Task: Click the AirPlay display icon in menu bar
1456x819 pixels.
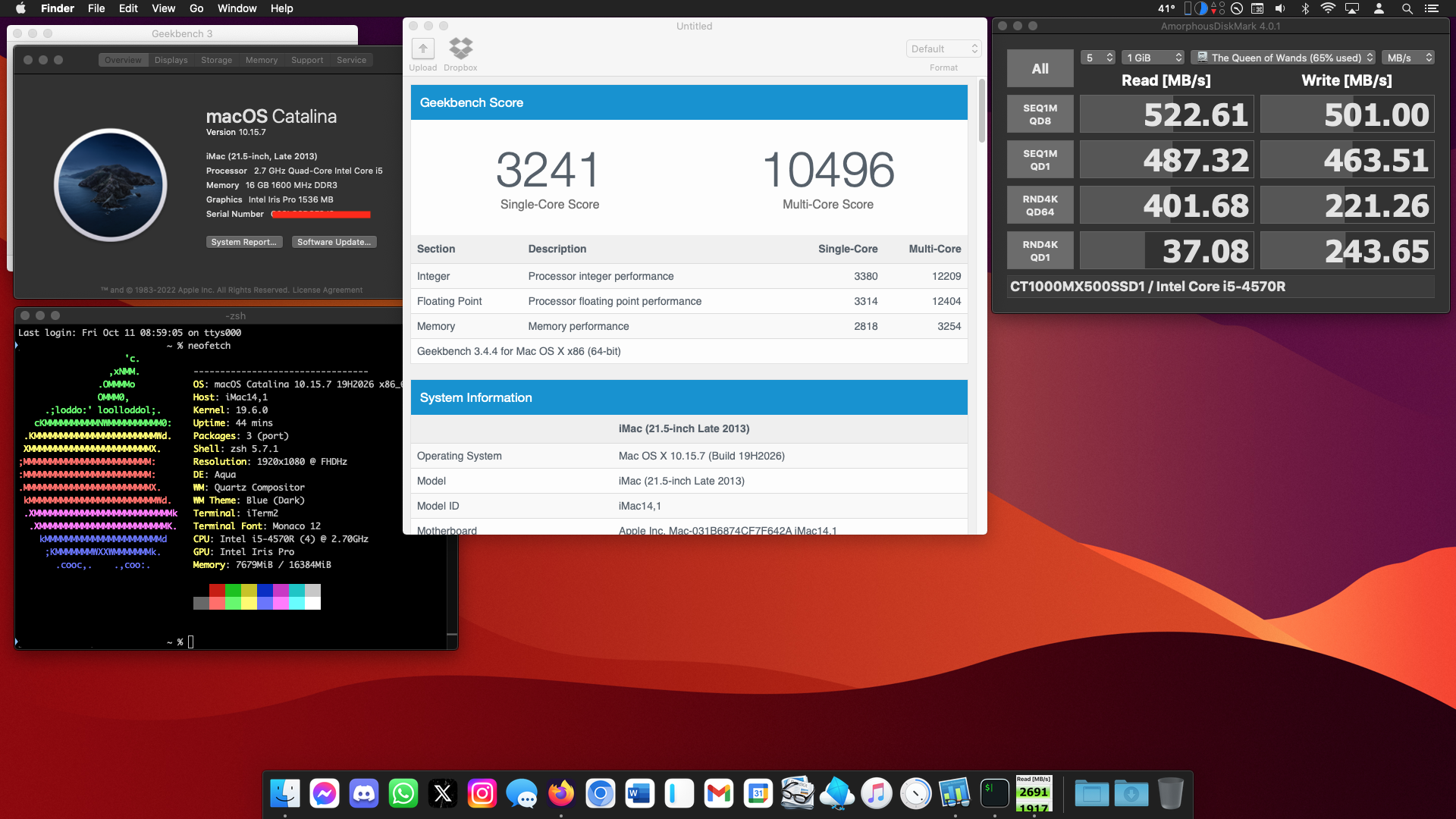Action: coord(1352,8)
